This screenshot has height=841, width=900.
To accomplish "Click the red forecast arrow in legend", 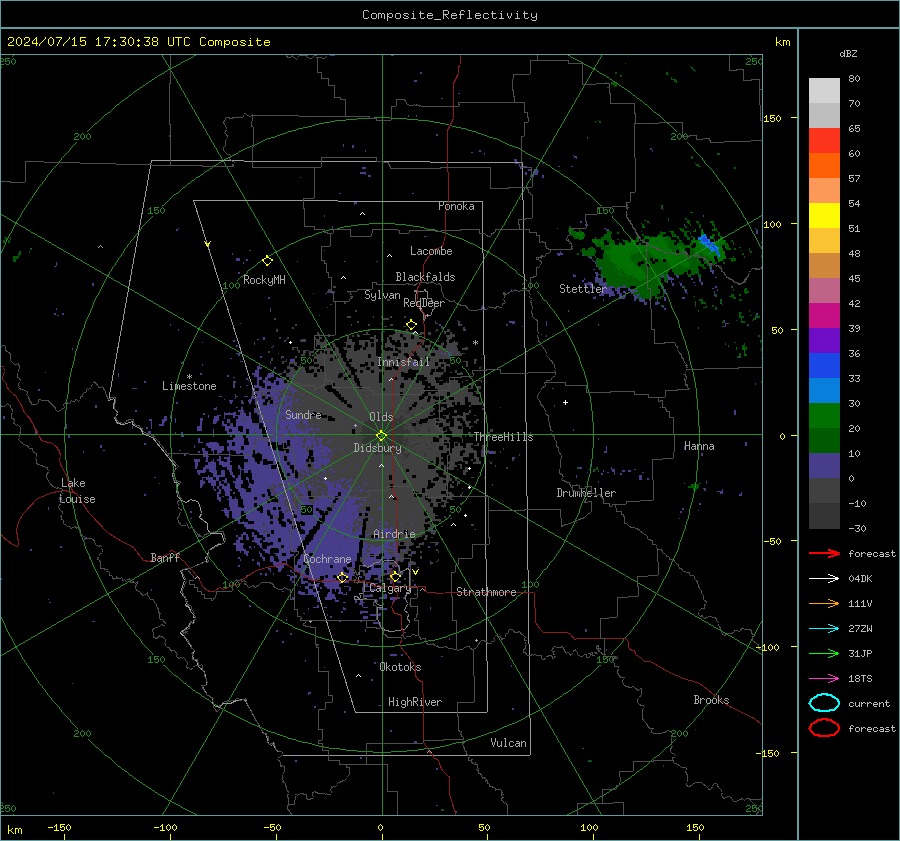I will [824, 553].
